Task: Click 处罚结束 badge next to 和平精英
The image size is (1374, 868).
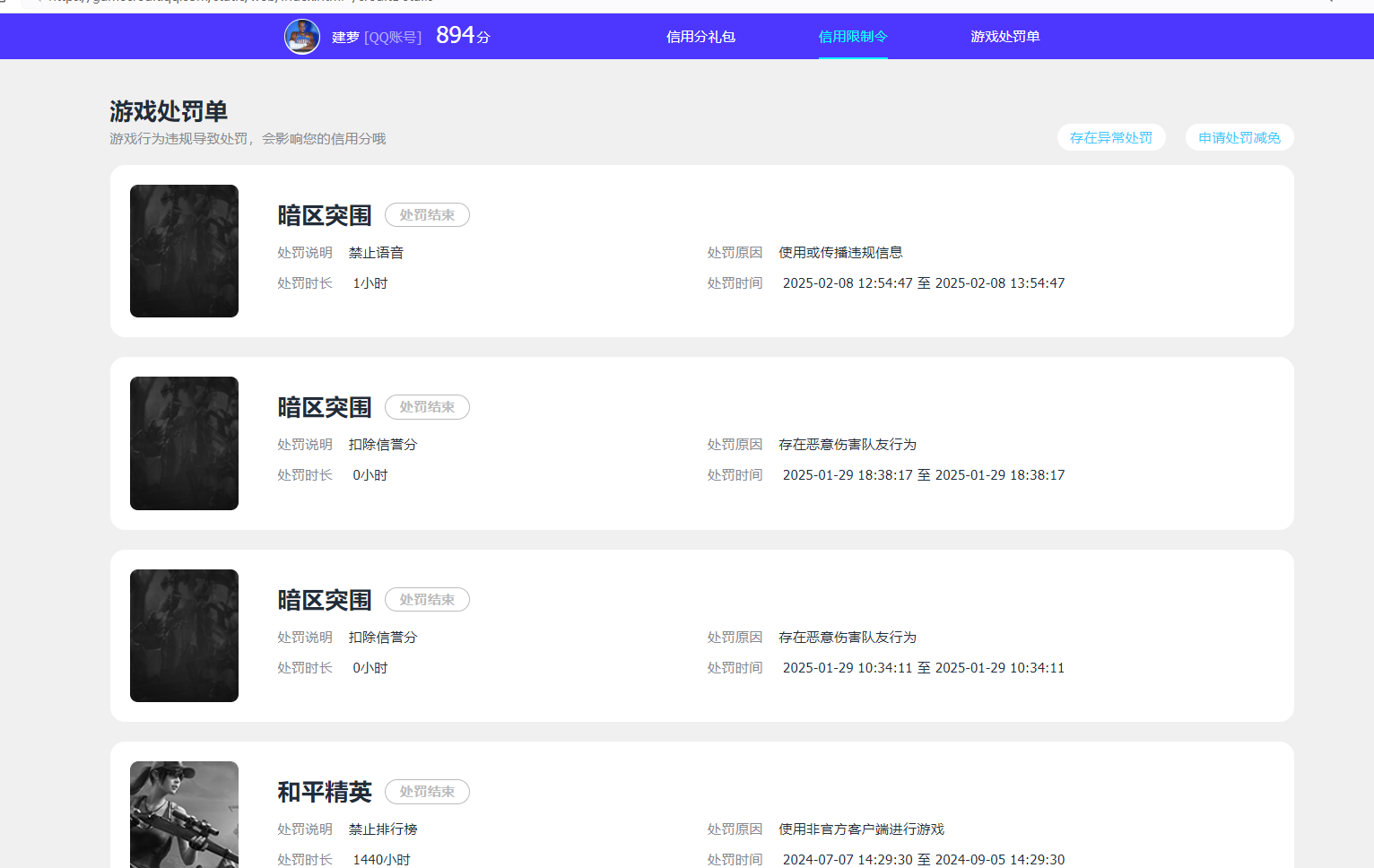Action: coord(427,792)
